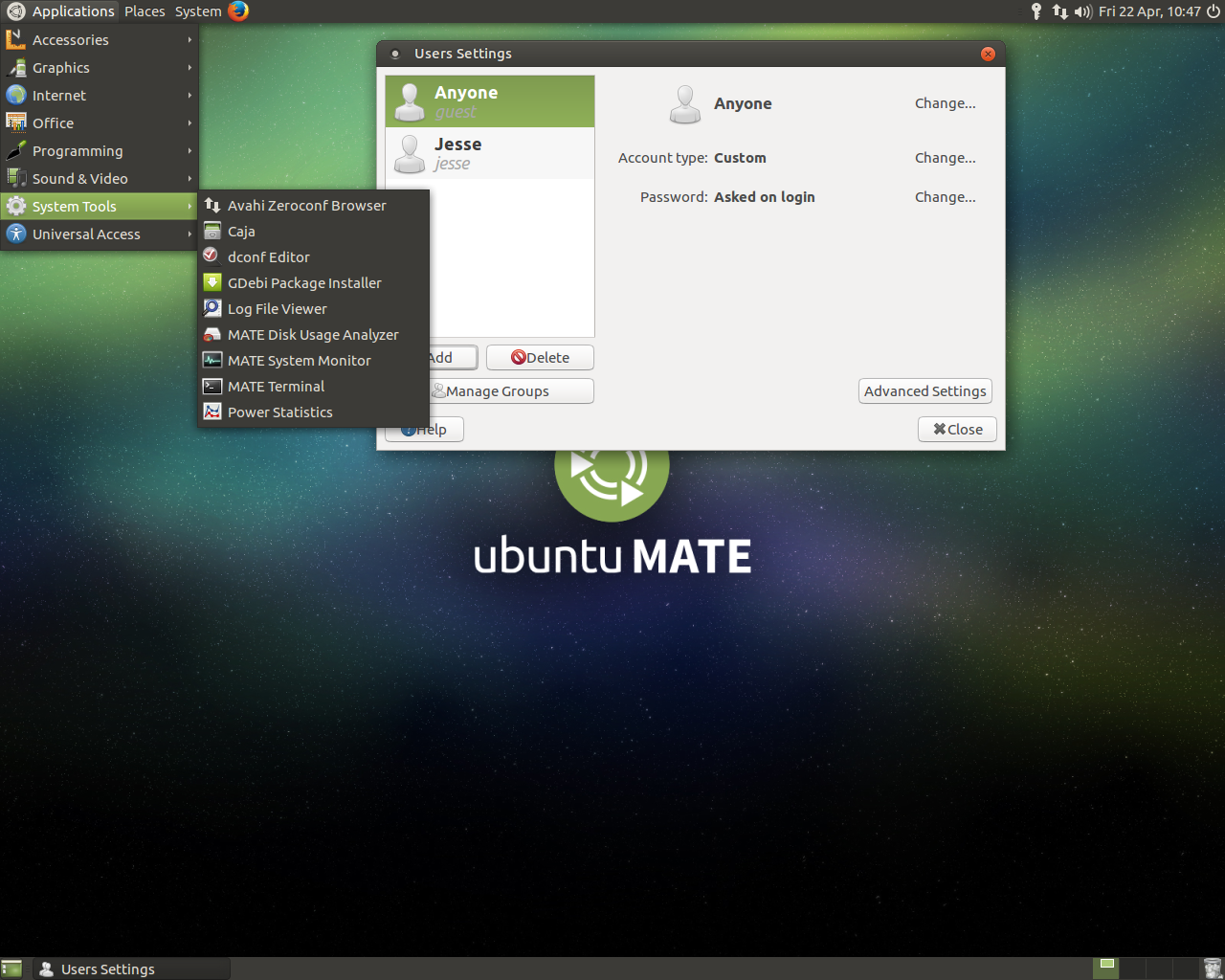Click the Delete user button
The width and height of the screenshot is (1225, 980).
(x=540, y=358)
